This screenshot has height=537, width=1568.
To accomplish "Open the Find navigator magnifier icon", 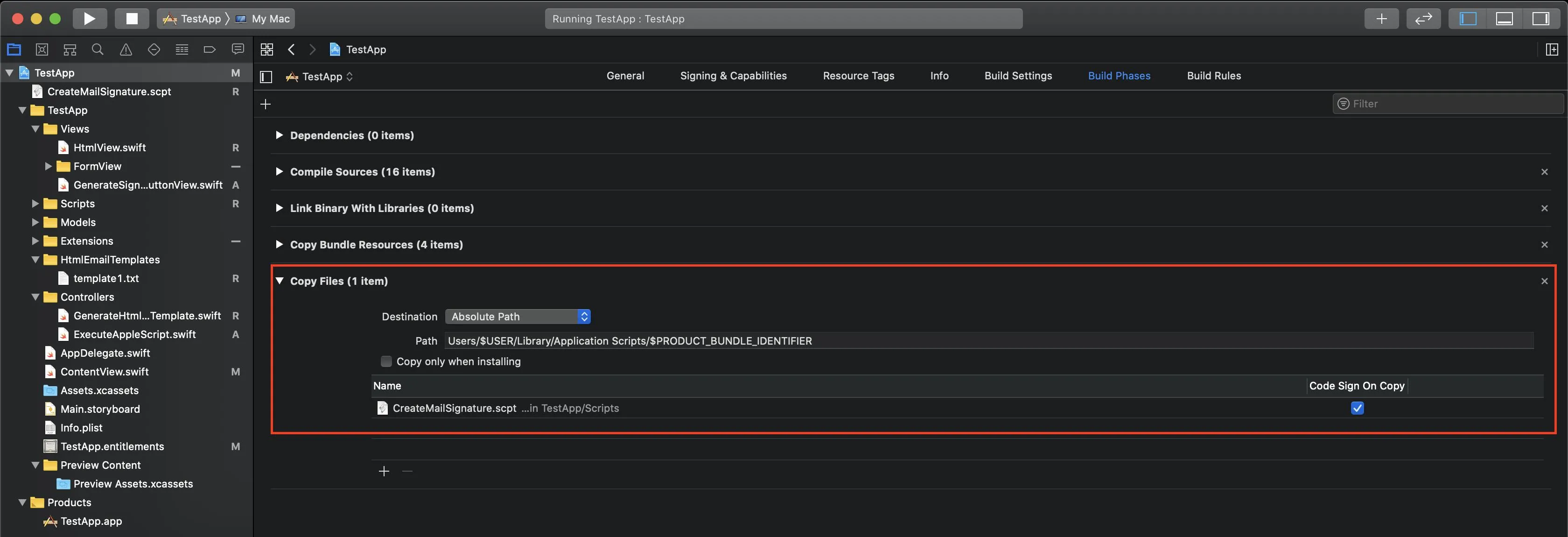I will [98, 49].
